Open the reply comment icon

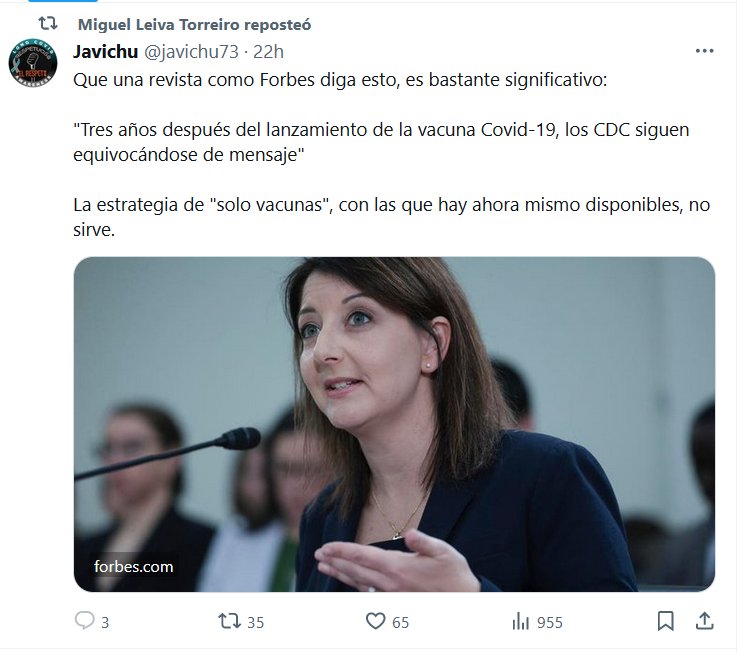coord(84,621)
